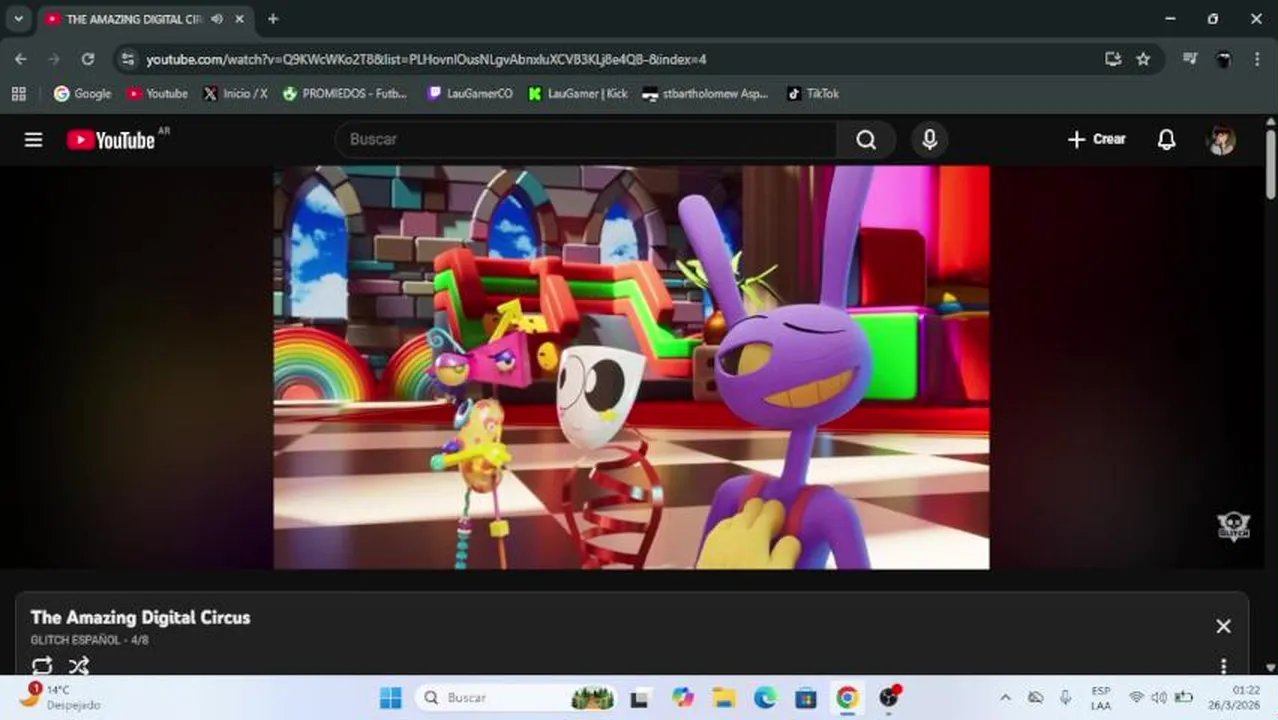Open the Inicio / X bookmark
Viewport: 1278px width, 720px height.
point(235,94)
